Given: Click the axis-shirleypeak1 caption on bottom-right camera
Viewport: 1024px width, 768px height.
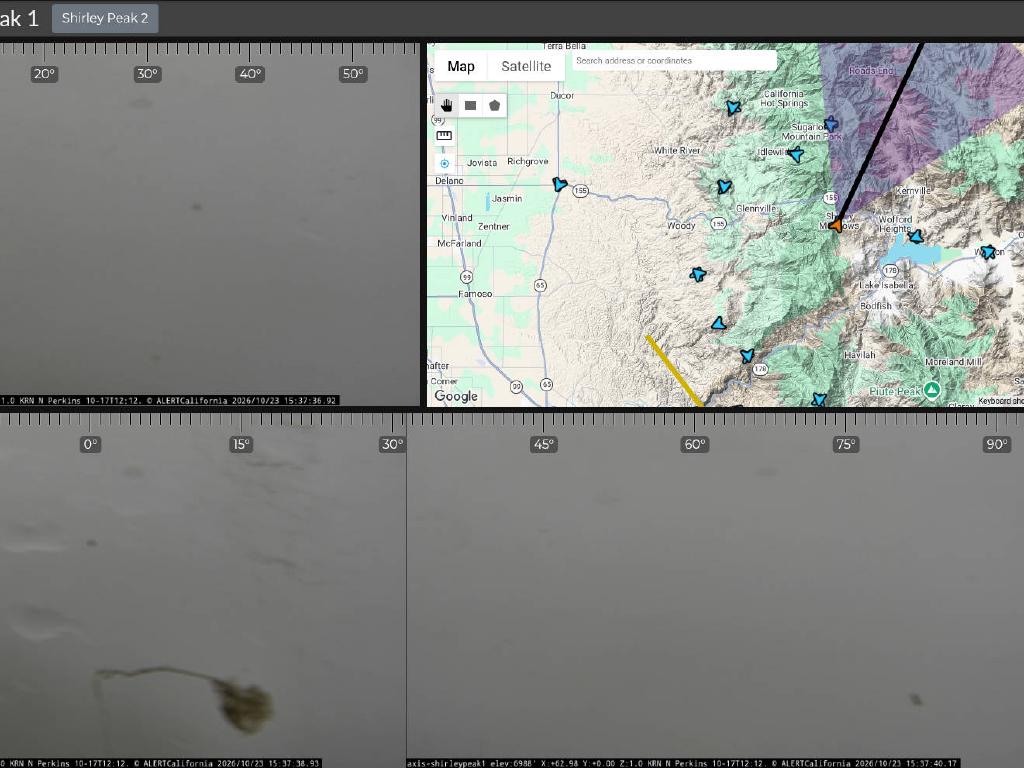Looking at the screenshot, I should (x=682, y=763).
